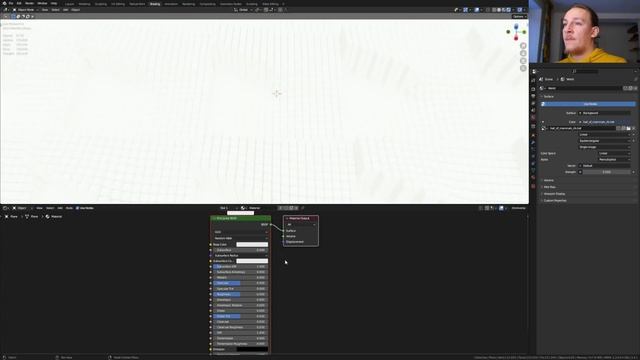640x360 pixels.
Task: Click the Base Color swatch
Action: coord(252,244)
